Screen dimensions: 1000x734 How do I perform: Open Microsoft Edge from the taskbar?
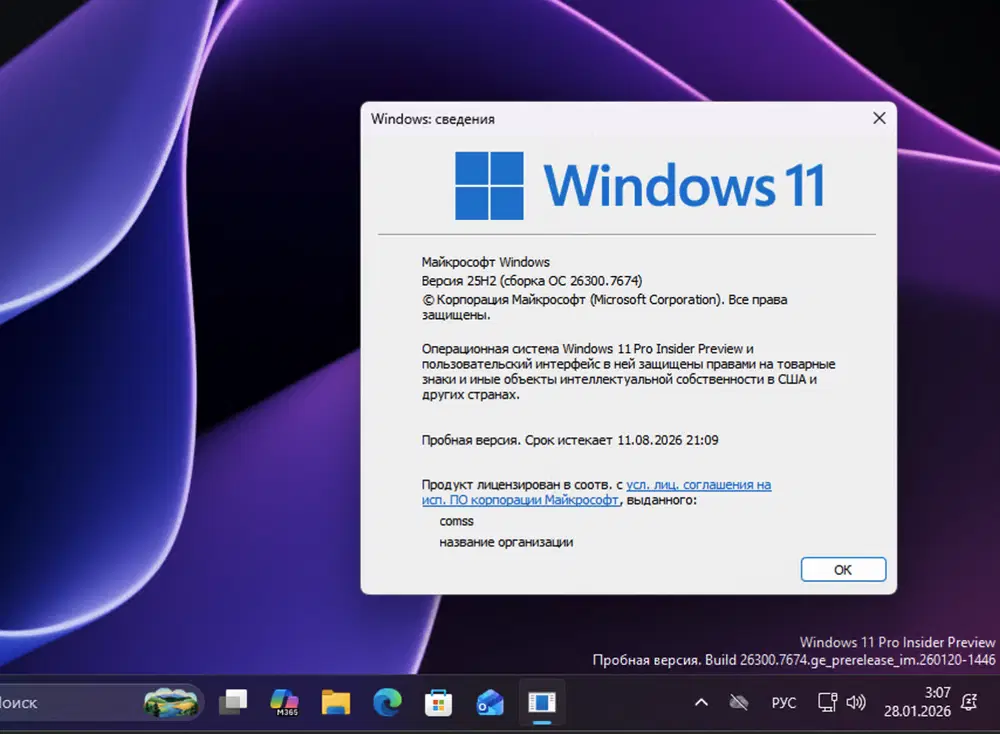(388, 702)
